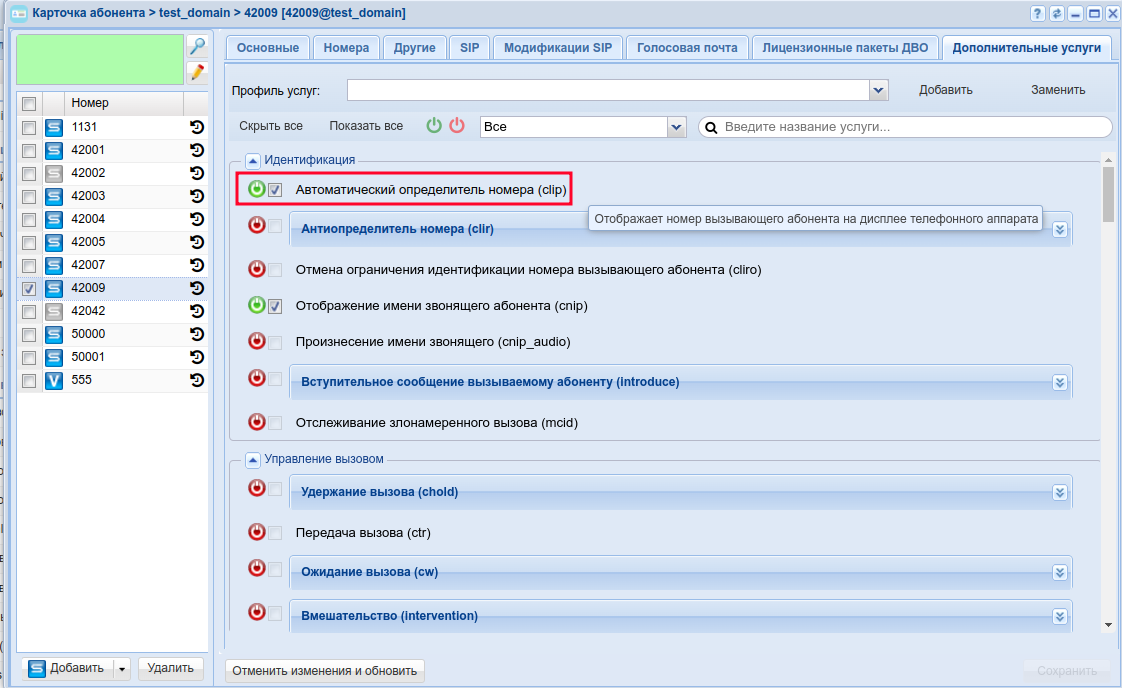The width and height of the screenshot is (1122, 688).
Task: Open the Модификации SIP tab
Action: click(558, 48)
